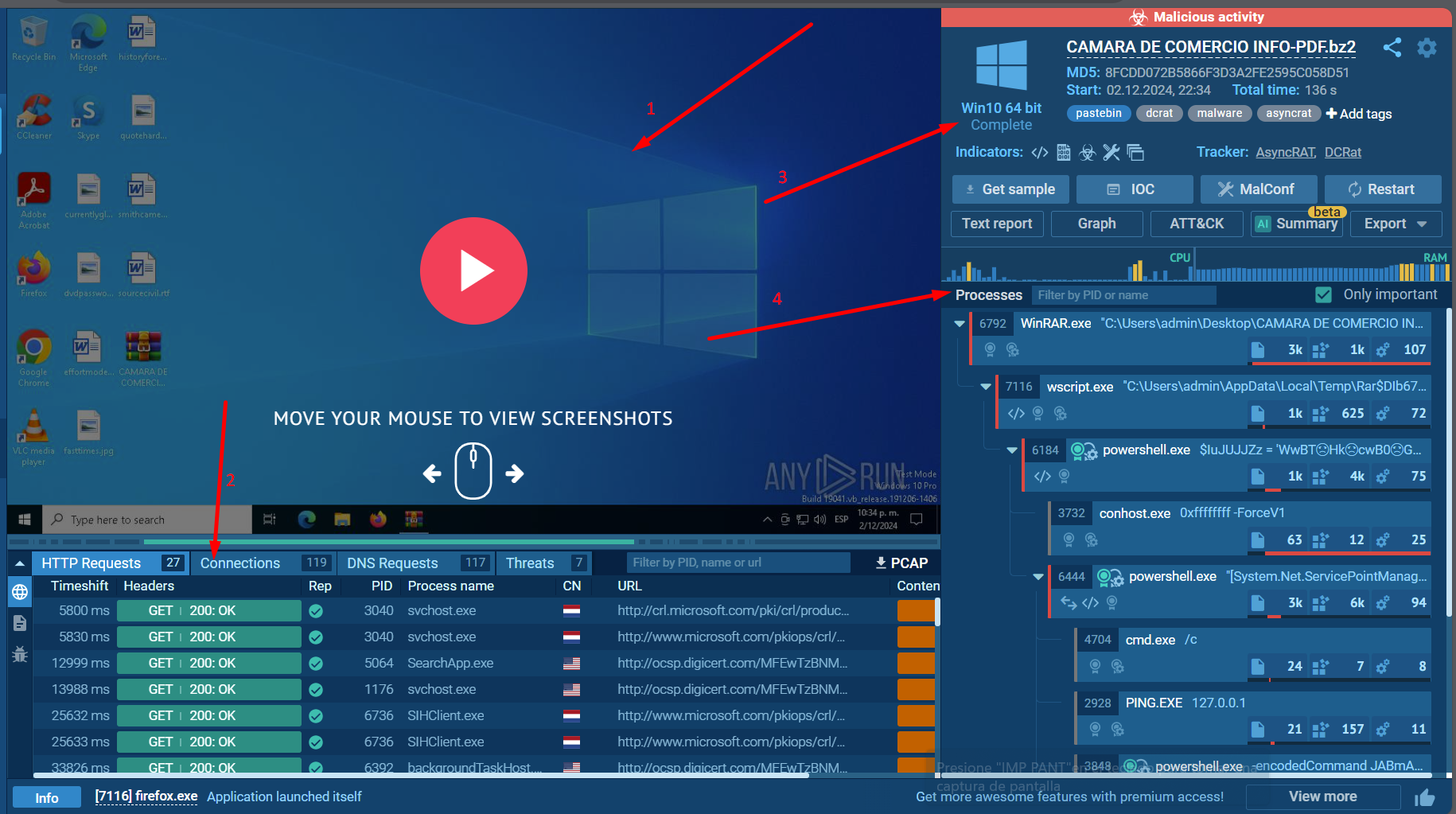Focus the Filter by PID or name field
The height and width of the screenshot is (814, 1456).
(1123, 295)
